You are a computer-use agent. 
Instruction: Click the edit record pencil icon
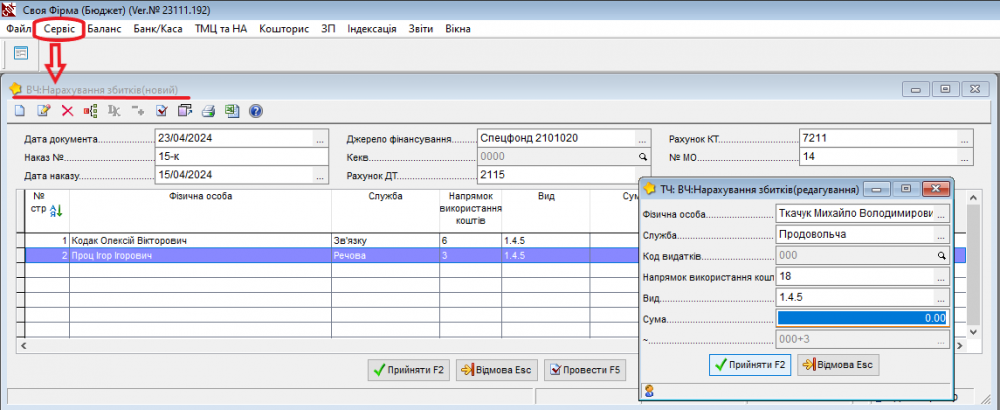[43, 111]
